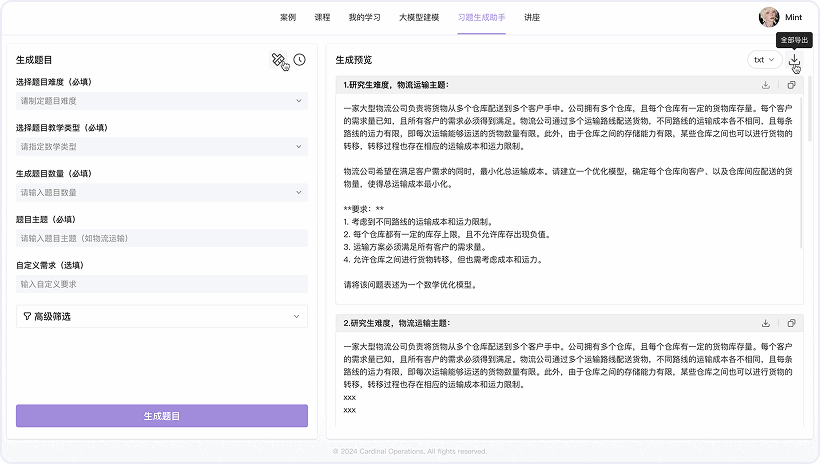The height and width of the screenshot is (464, 820).
Task: Expand the 高级筛选 advanced filter section
Action: [x=162, y=316]
